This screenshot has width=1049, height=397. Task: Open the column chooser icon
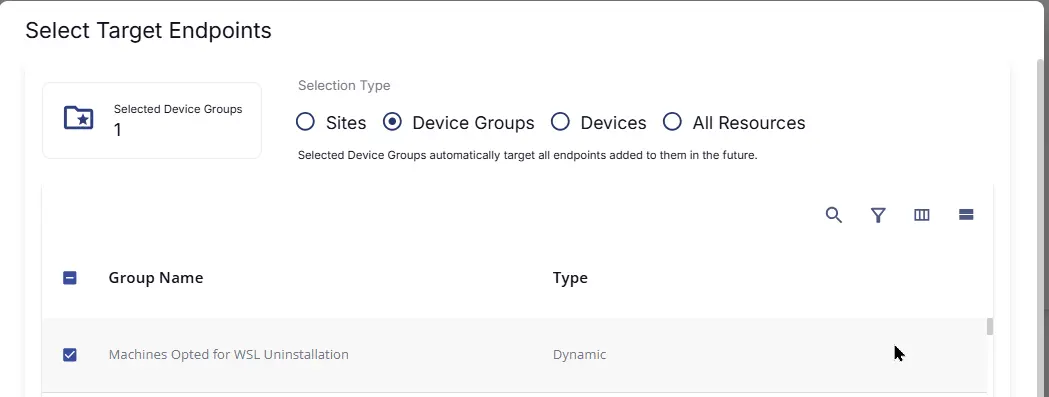pyautogui.click(x=922, y=215)
